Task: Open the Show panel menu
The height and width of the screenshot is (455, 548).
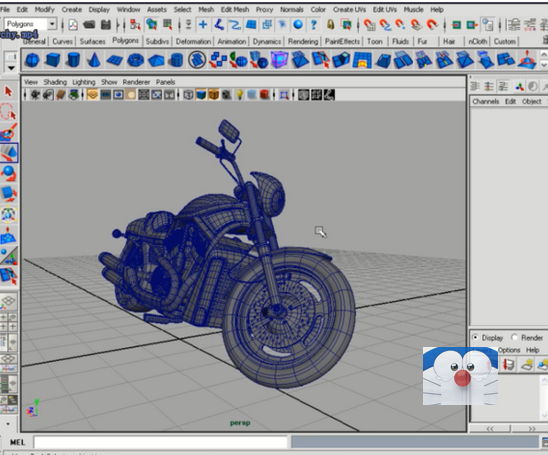Action: 109,82
